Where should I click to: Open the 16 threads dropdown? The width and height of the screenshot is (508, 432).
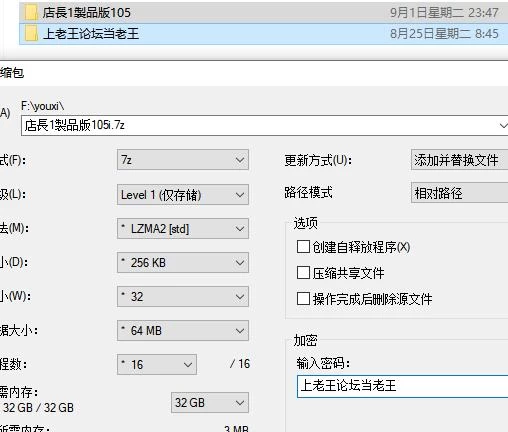157,364
